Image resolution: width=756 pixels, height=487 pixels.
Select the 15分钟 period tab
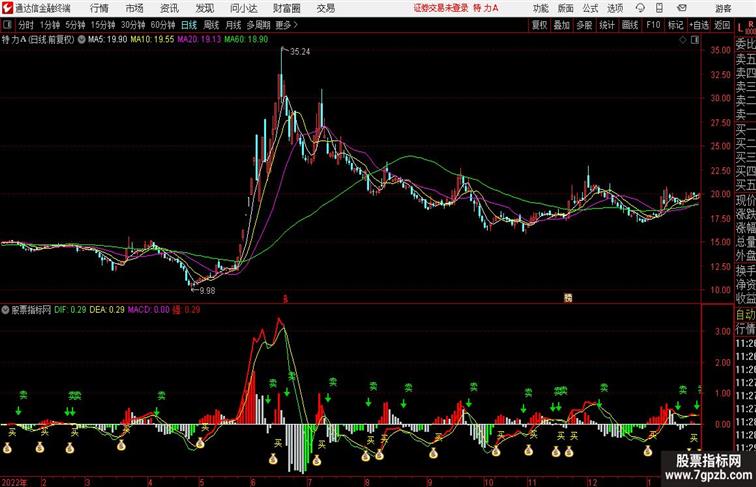(103, 25)
